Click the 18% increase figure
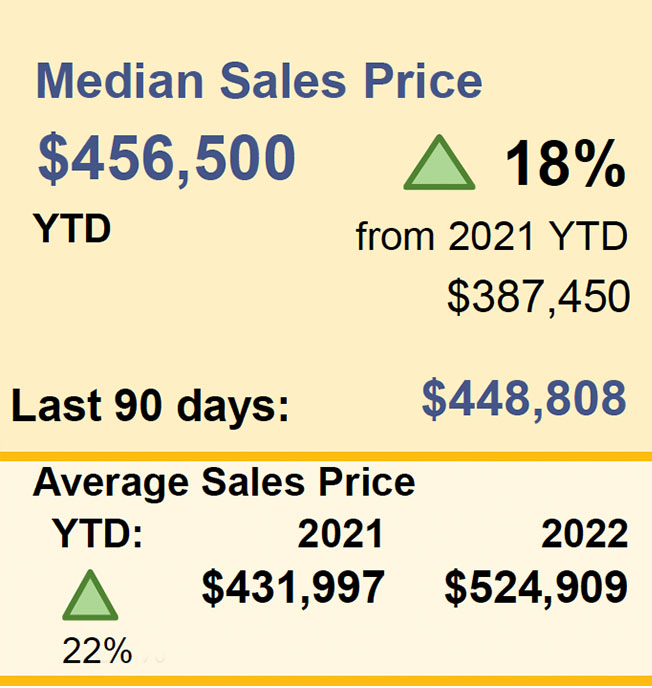Image resolution: width=652 pixels, height=688 pixels. click(566, 163)
